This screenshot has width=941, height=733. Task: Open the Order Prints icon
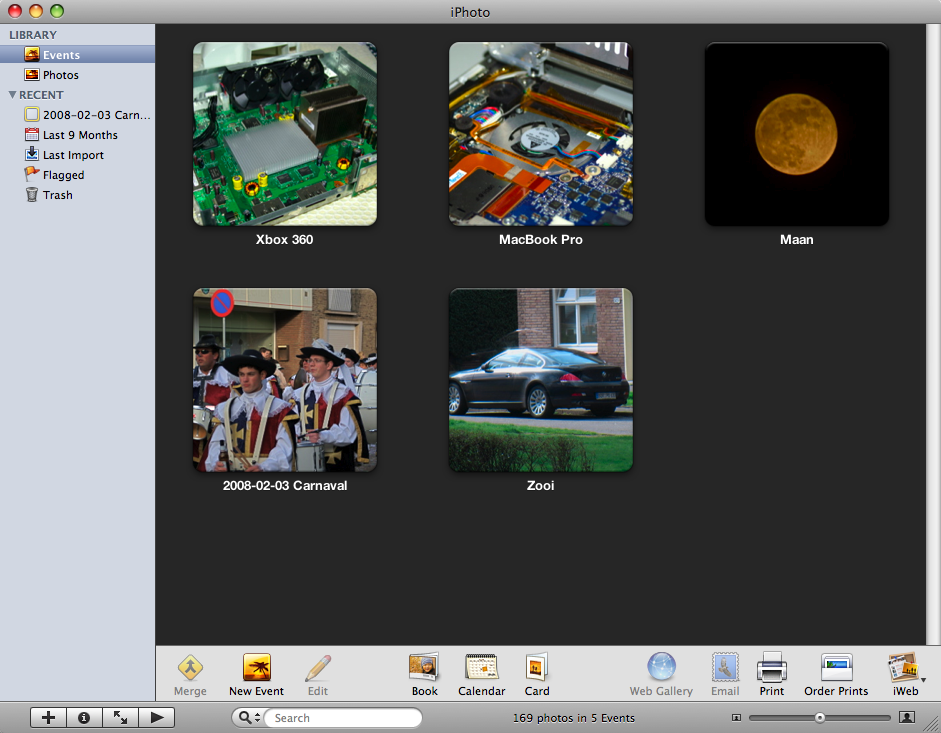(x=837, y=667)
